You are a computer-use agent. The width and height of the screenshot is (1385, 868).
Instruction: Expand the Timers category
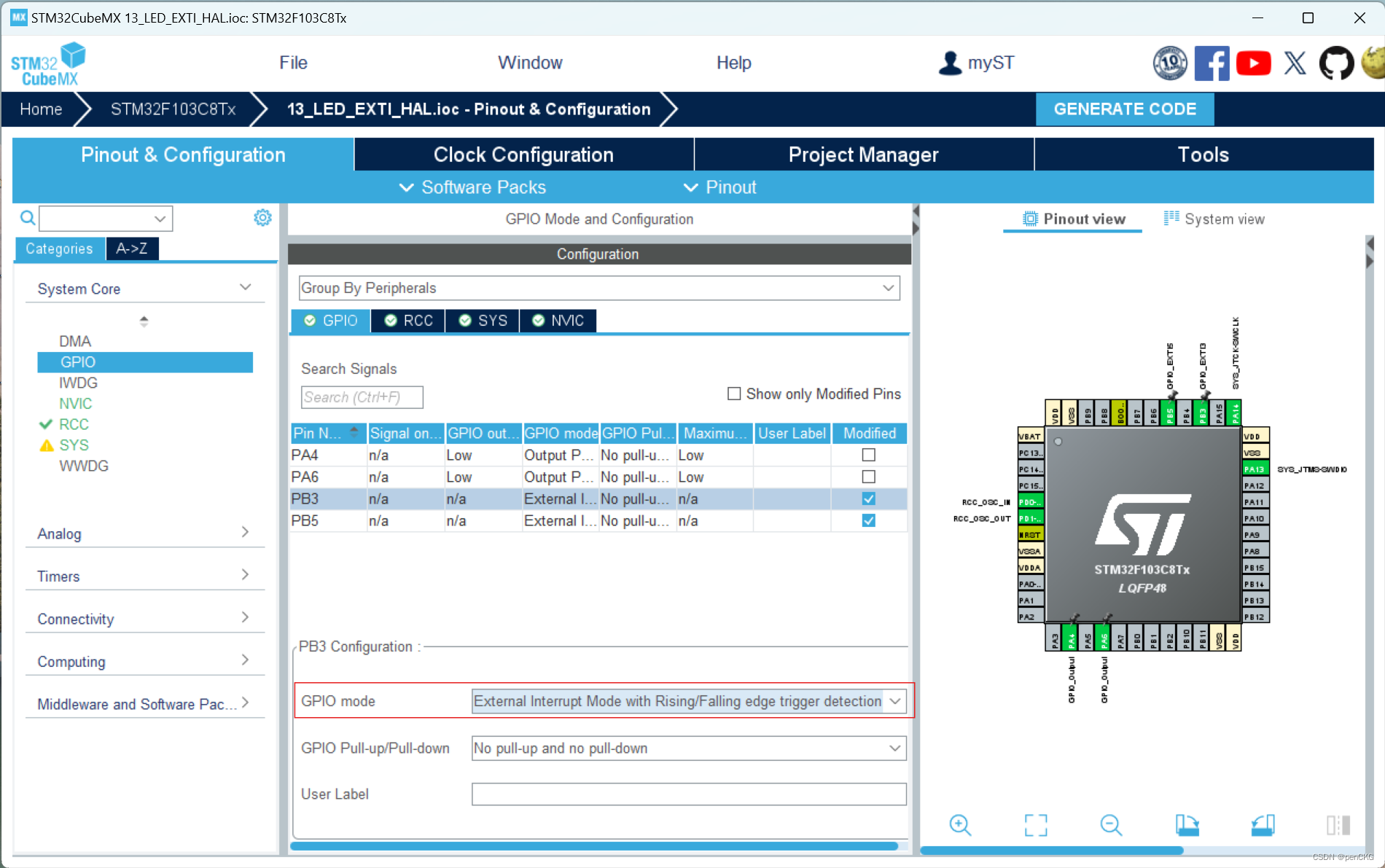(245, 575)
